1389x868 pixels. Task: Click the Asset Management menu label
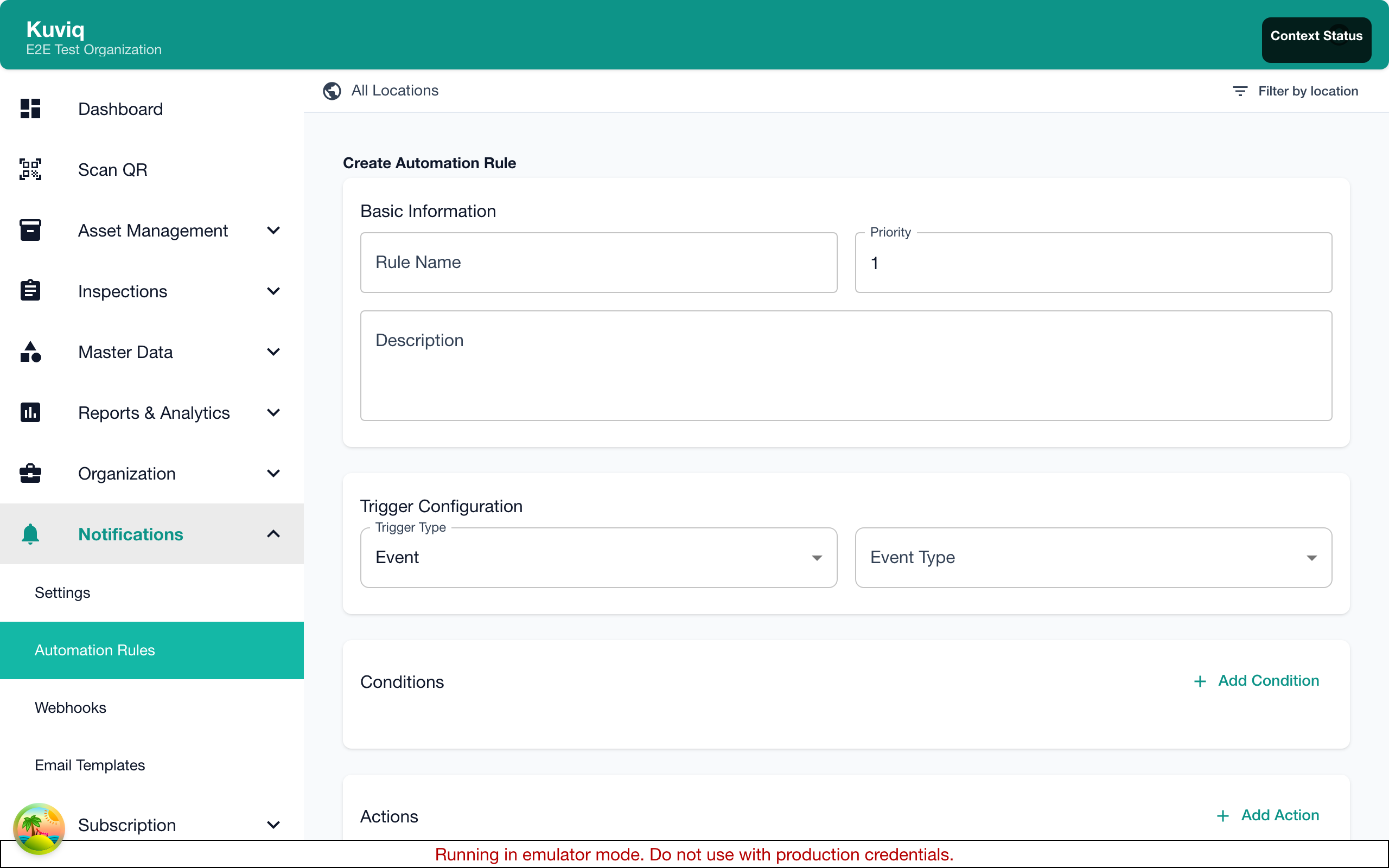152,230
